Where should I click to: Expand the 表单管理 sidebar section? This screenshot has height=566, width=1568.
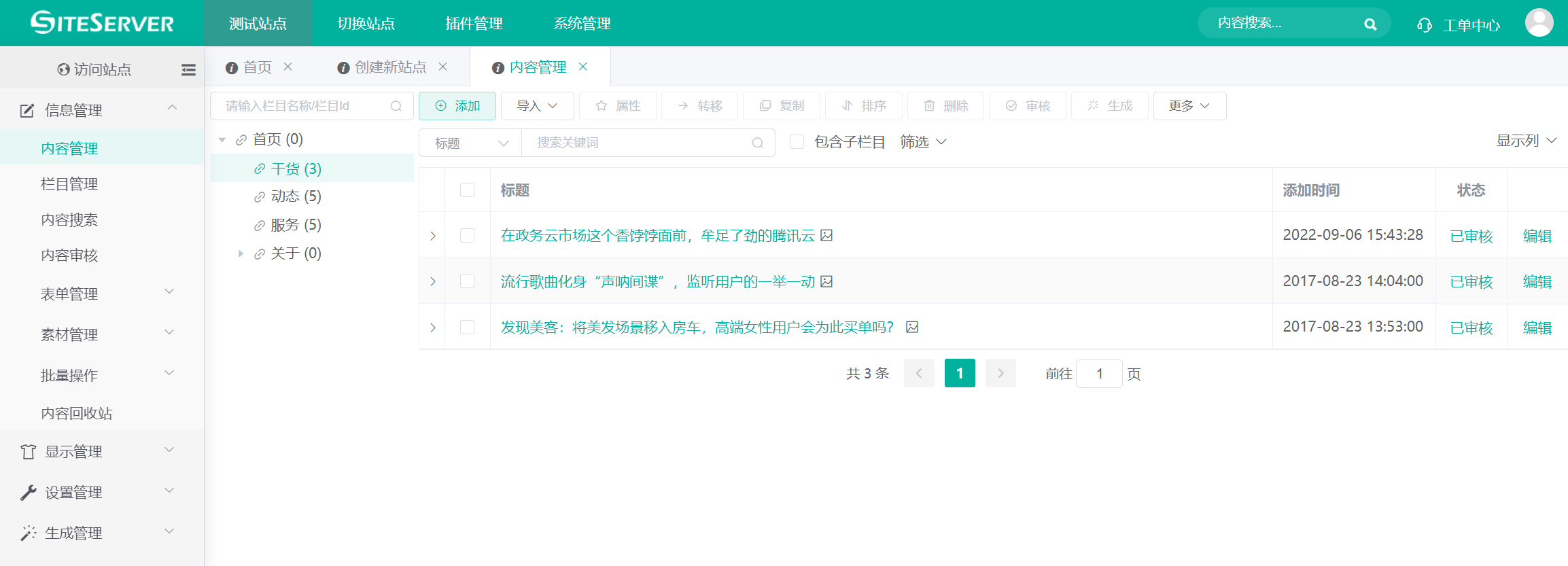click(x=102, y=294)
